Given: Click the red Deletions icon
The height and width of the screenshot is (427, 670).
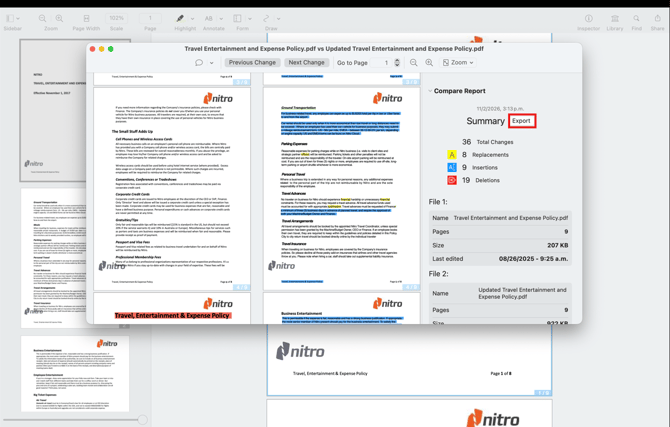Looking at the screenshot, I should pos(452,180).
